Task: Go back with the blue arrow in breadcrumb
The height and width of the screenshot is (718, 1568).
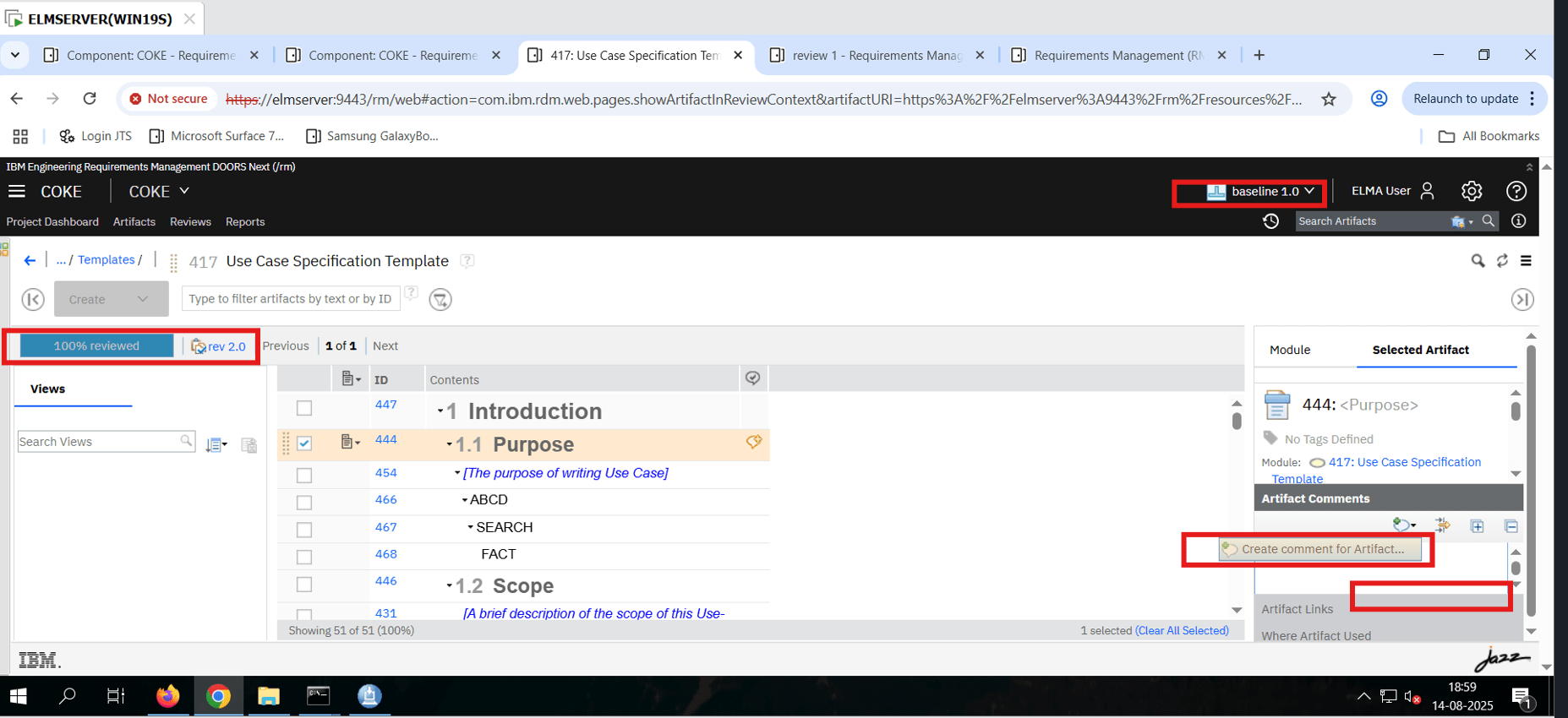Action: click(x=30, y=260)
